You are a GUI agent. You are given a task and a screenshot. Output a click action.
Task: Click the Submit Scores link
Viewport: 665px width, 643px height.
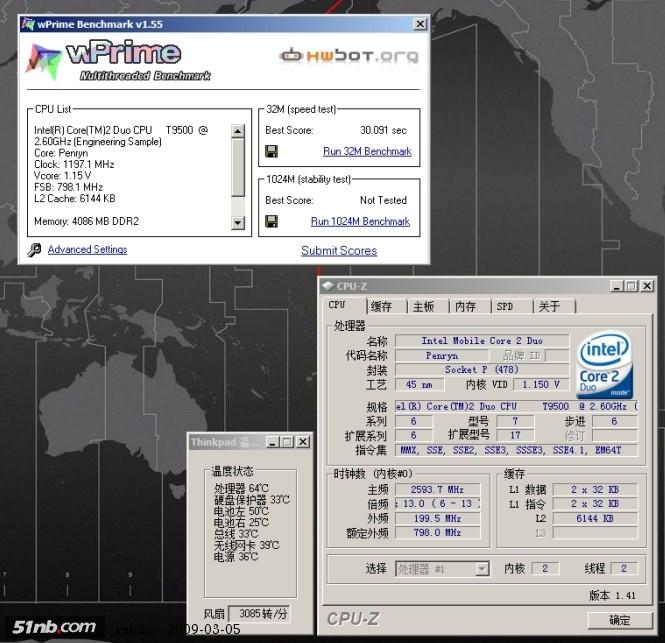coord(339,251)
